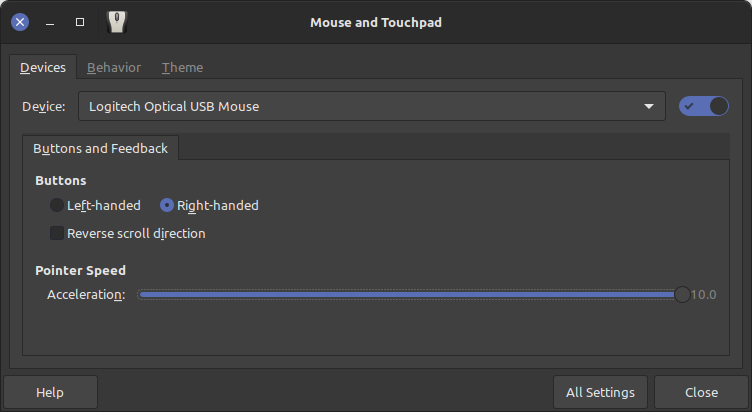Click the Close button at the bottom
This screenshot has width=752, height=412.
[x=701, y=392]
